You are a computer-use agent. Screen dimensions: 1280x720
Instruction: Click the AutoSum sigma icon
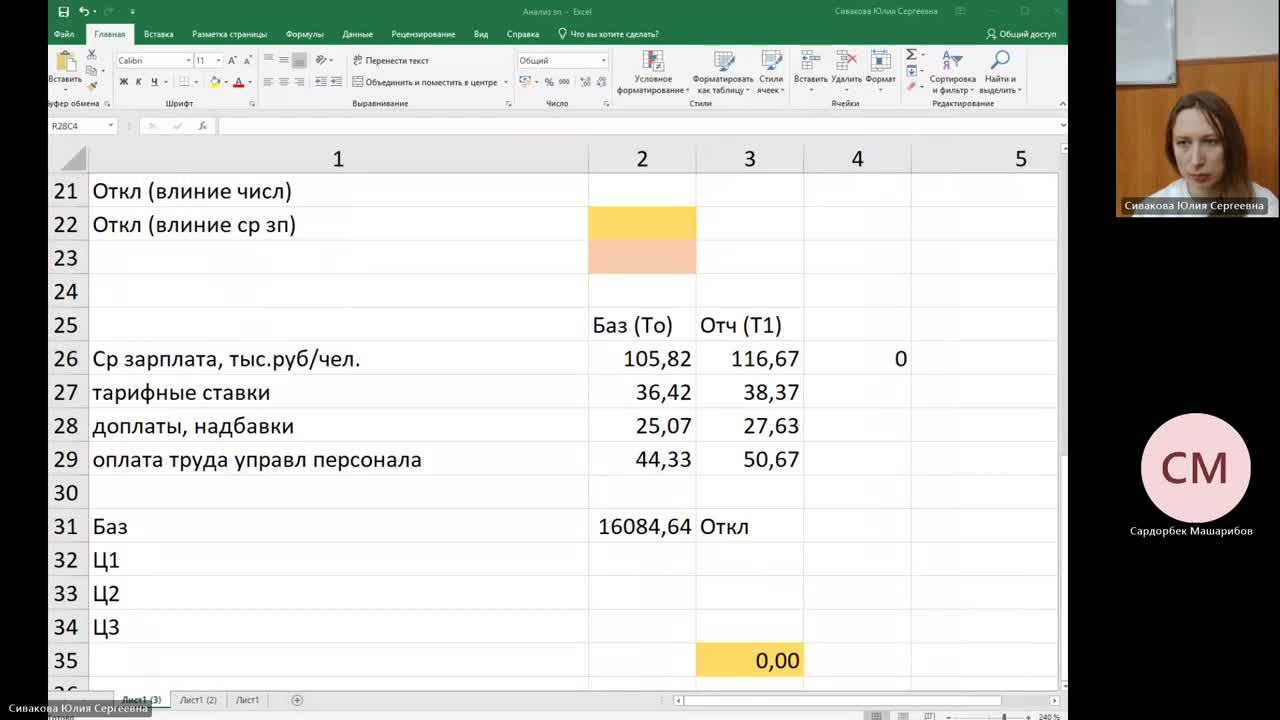[911, 55]
